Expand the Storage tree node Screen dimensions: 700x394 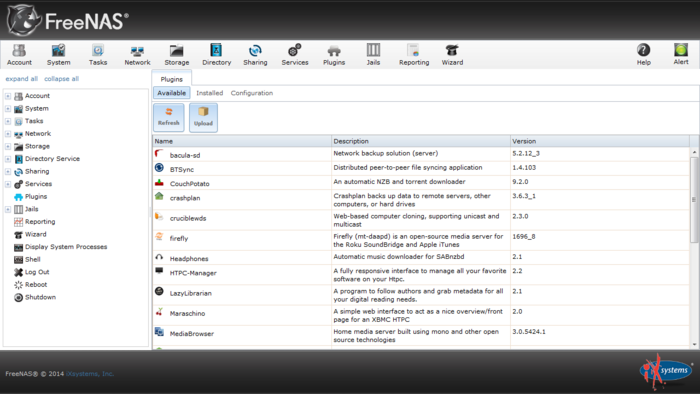[x=8, y=146]
